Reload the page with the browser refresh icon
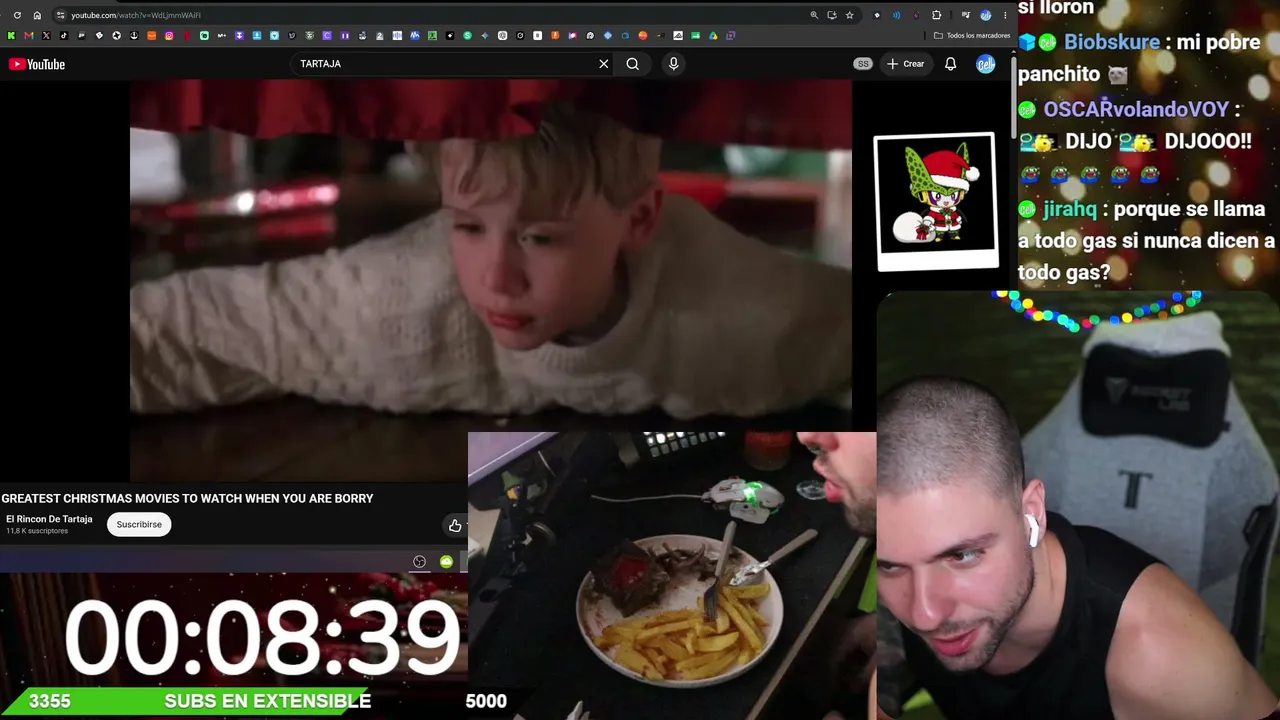Image resolution: width=1280 pixels, height=720 pixels. point(17,15)
